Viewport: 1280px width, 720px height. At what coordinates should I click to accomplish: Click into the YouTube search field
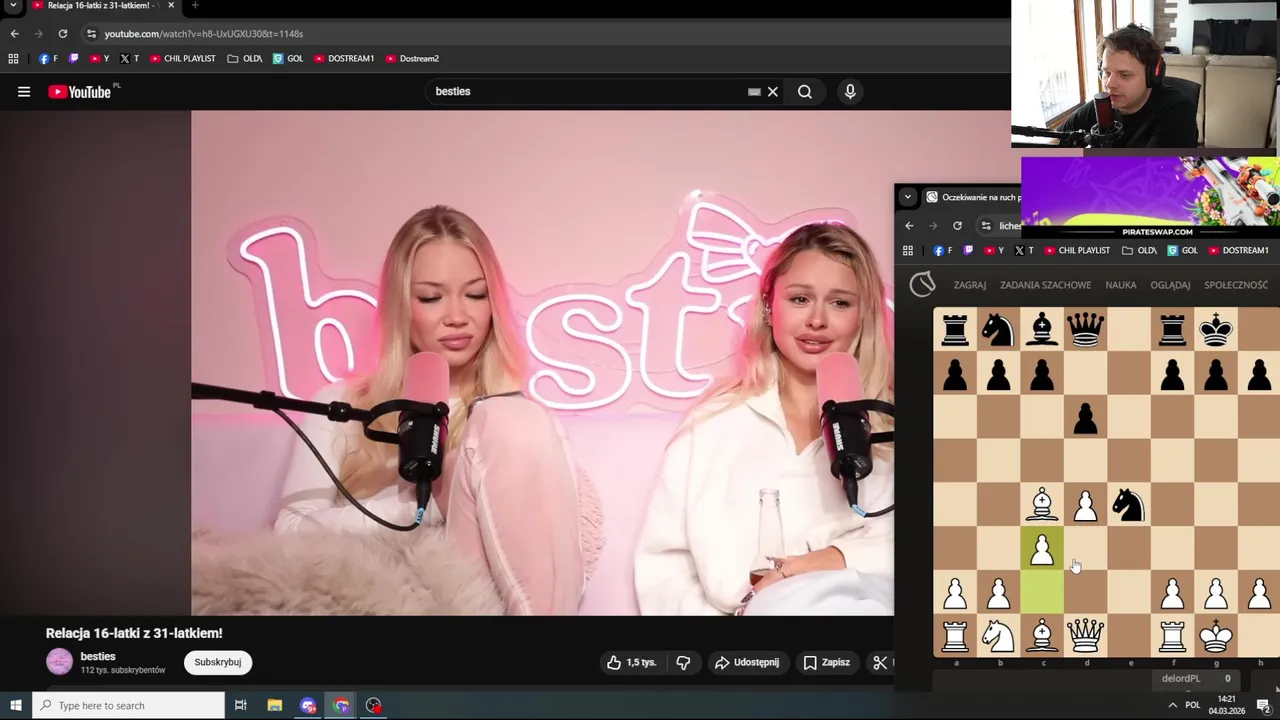click(x=590, y=91)
